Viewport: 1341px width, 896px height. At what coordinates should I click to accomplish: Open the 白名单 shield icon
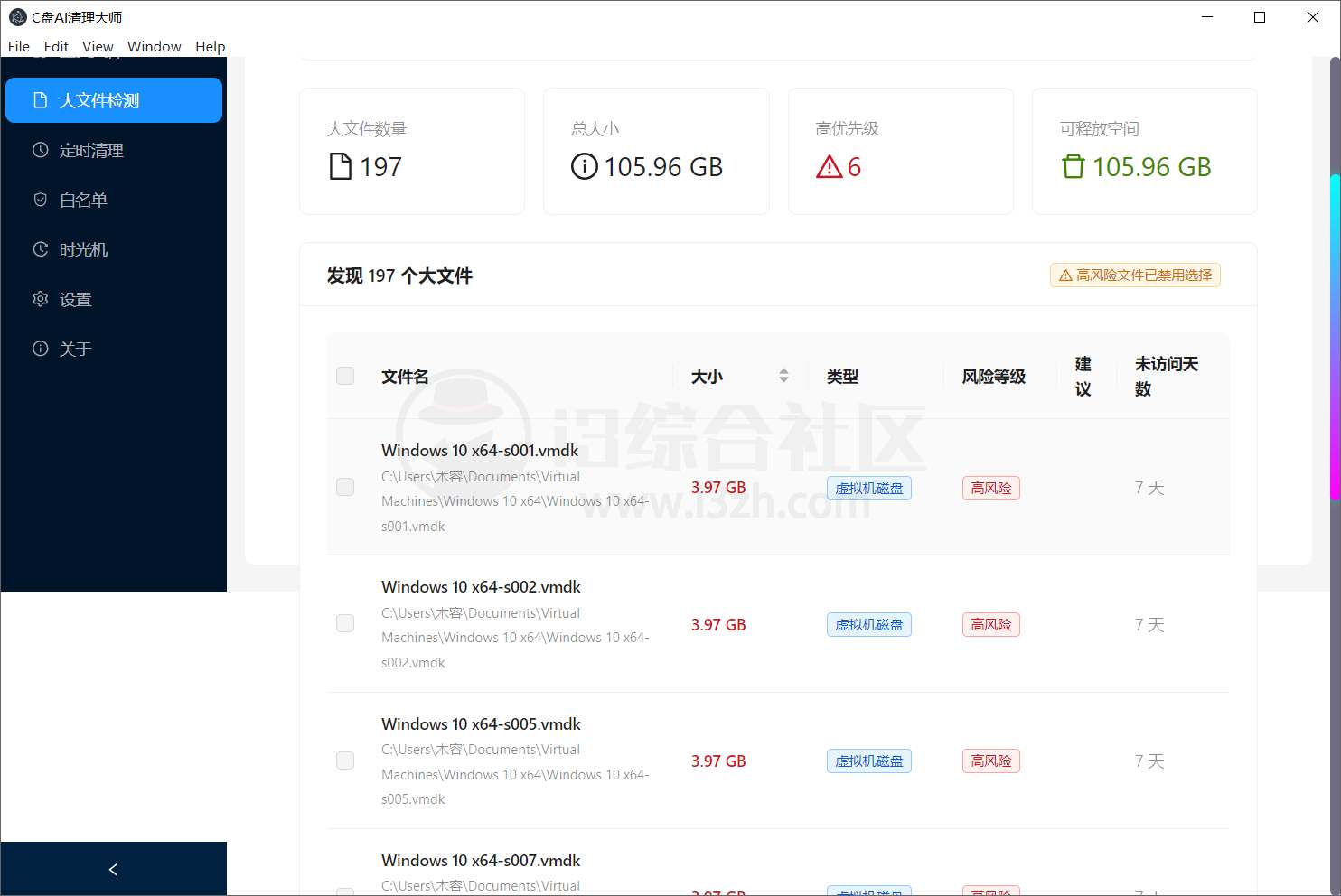point(39,200)
